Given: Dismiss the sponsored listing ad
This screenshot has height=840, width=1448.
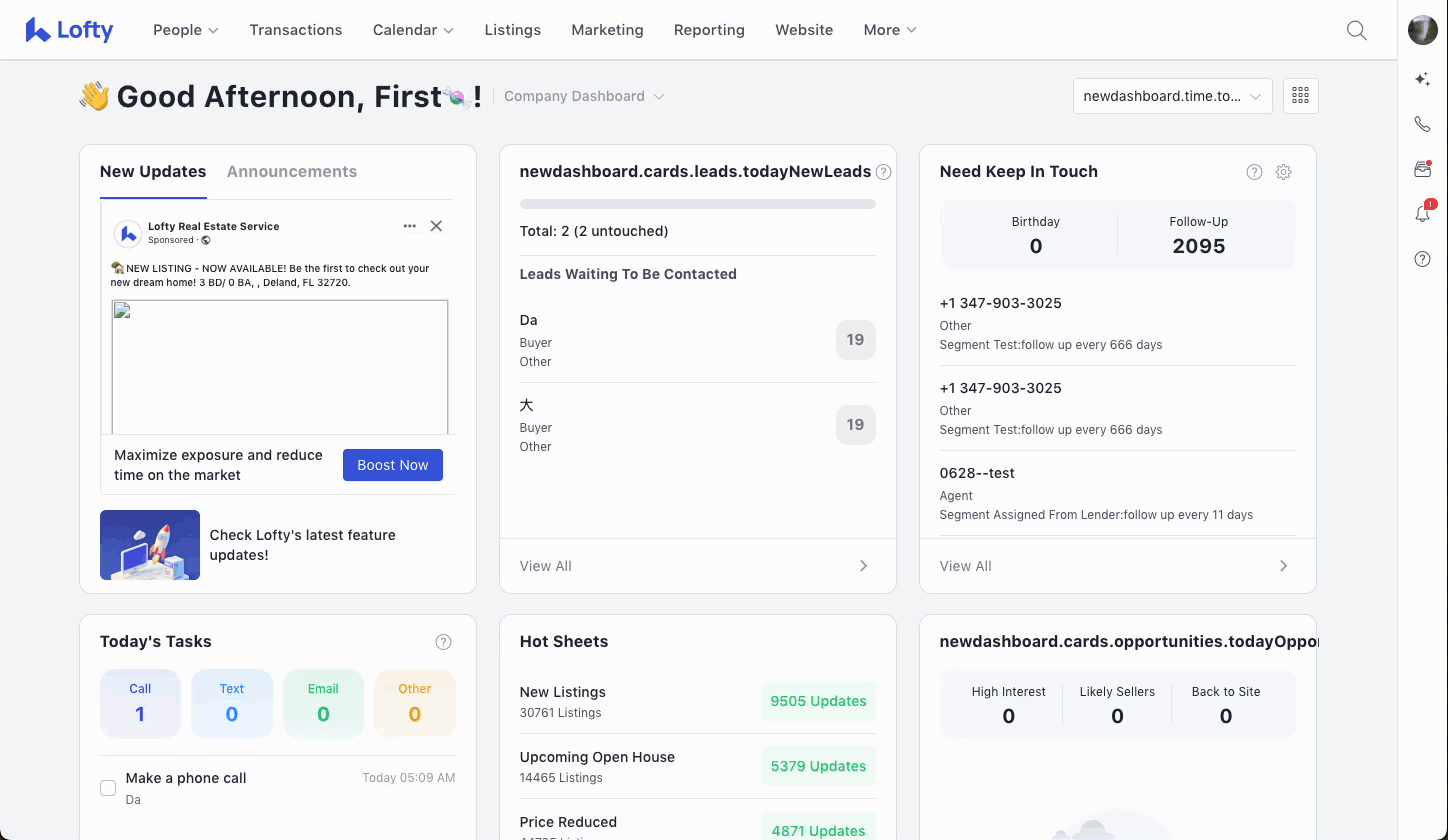Looking at the screenshot, I should (x=436, y=226).
